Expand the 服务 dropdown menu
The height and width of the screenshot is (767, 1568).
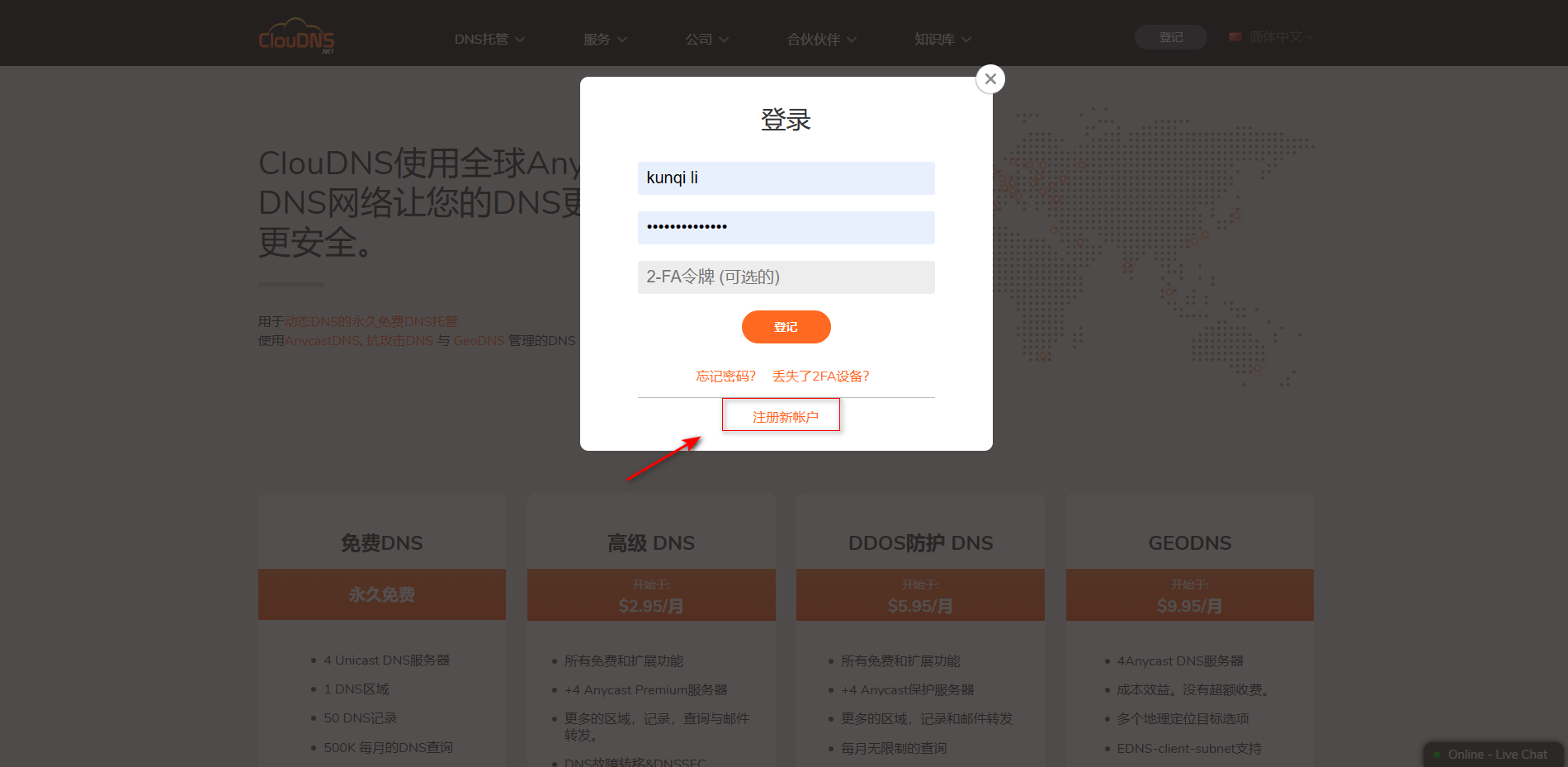pos(605,40)
